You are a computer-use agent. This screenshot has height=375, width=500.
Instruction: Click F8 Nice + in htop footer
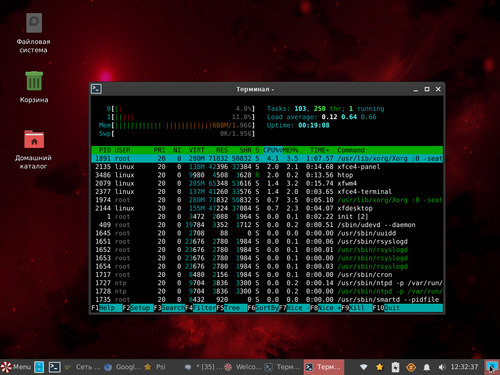tap(326, 308)
